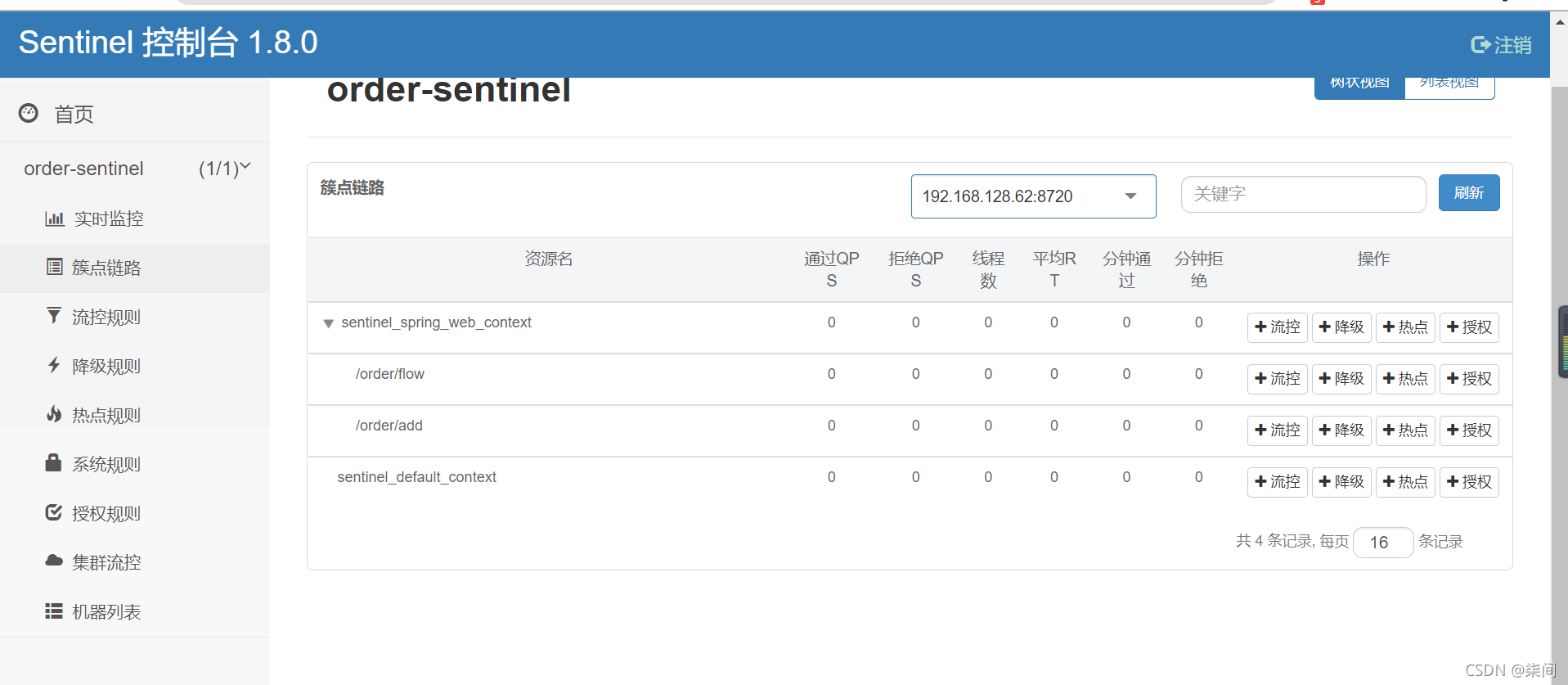Add 降级 rule for /order/flow

pos(1341,379)
